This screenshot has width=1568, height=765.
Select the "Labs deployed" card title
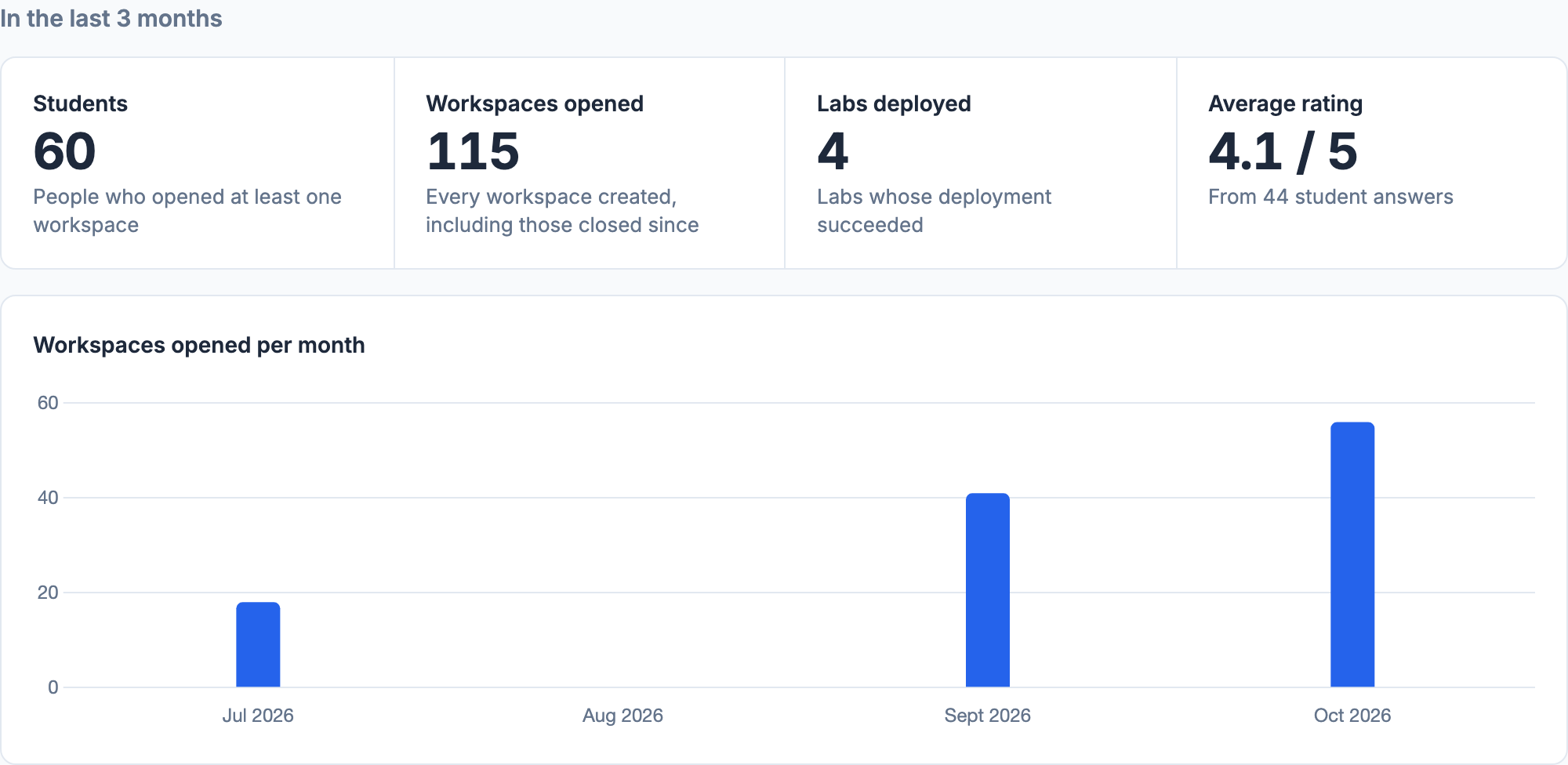(894, 103)
